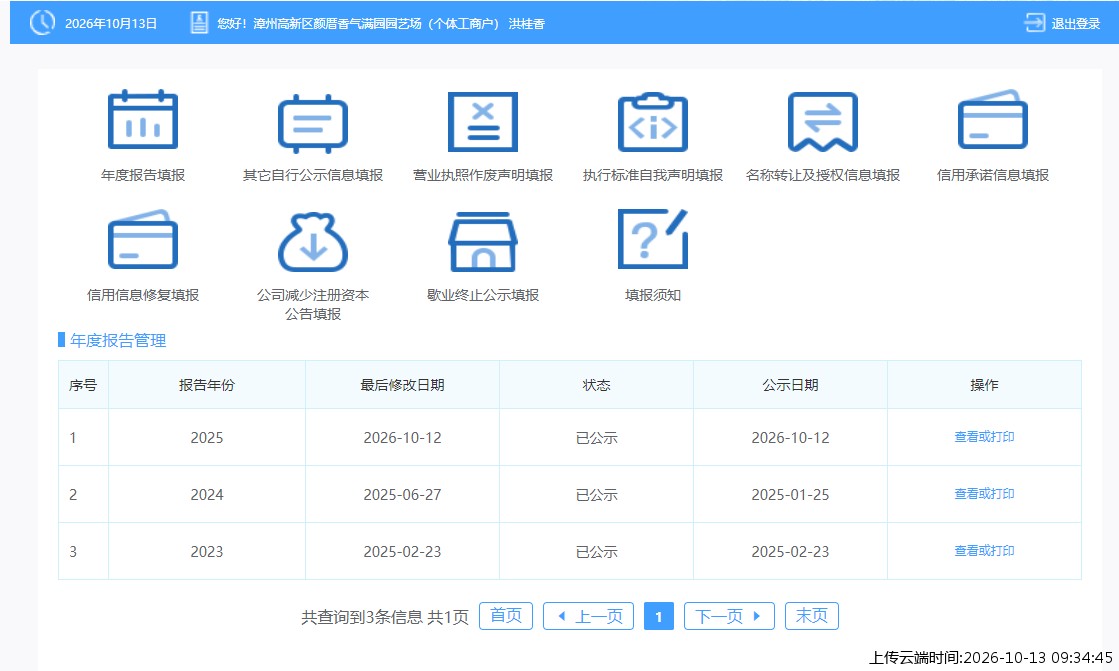Viewport: 1119px width, 671px height.
Task: Click the 歇业终止公示填报 label
Action: [x=482, y=295]
